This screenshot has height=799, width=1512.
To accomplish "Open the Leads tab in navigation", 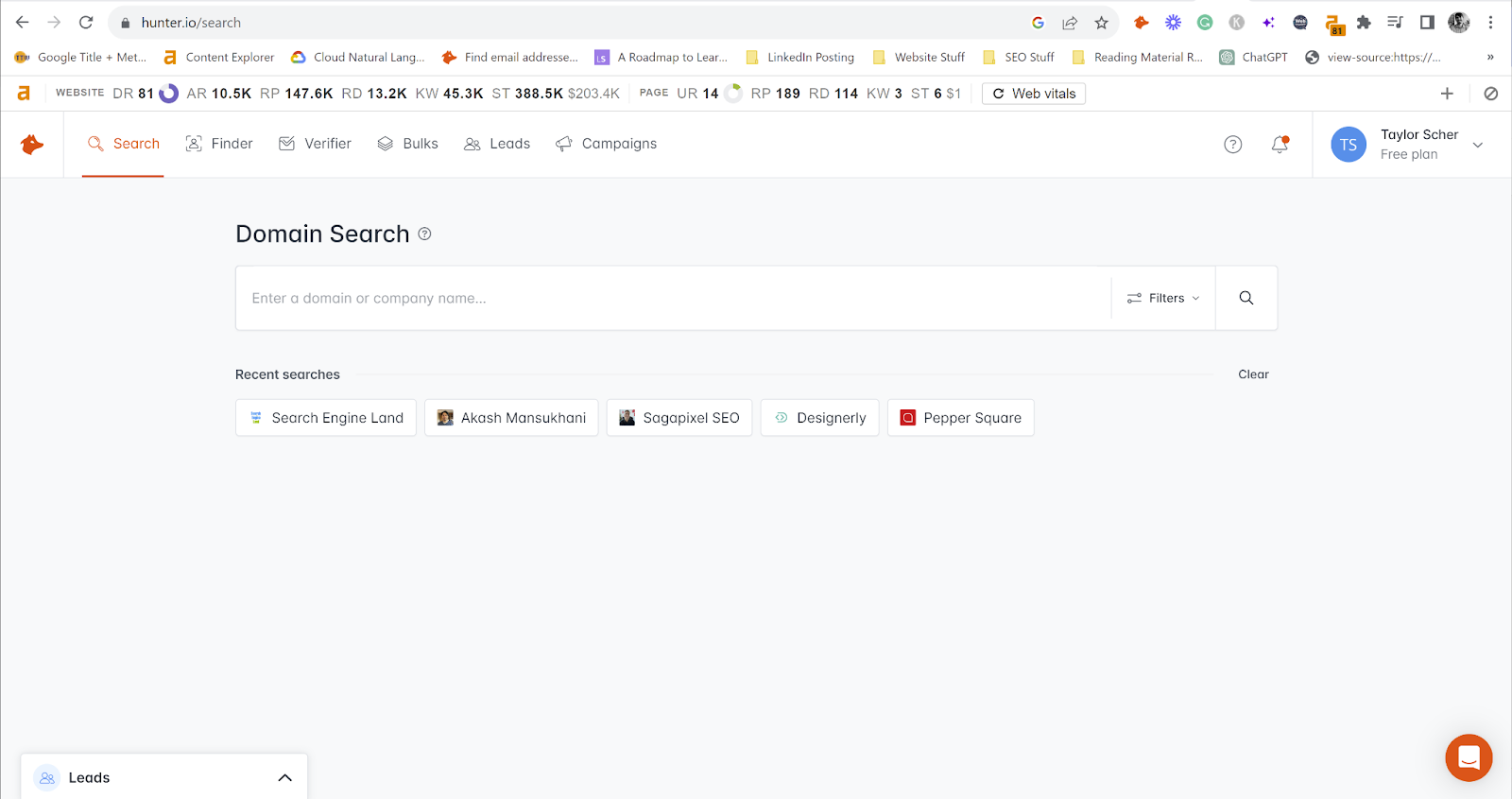I will 497,144.
